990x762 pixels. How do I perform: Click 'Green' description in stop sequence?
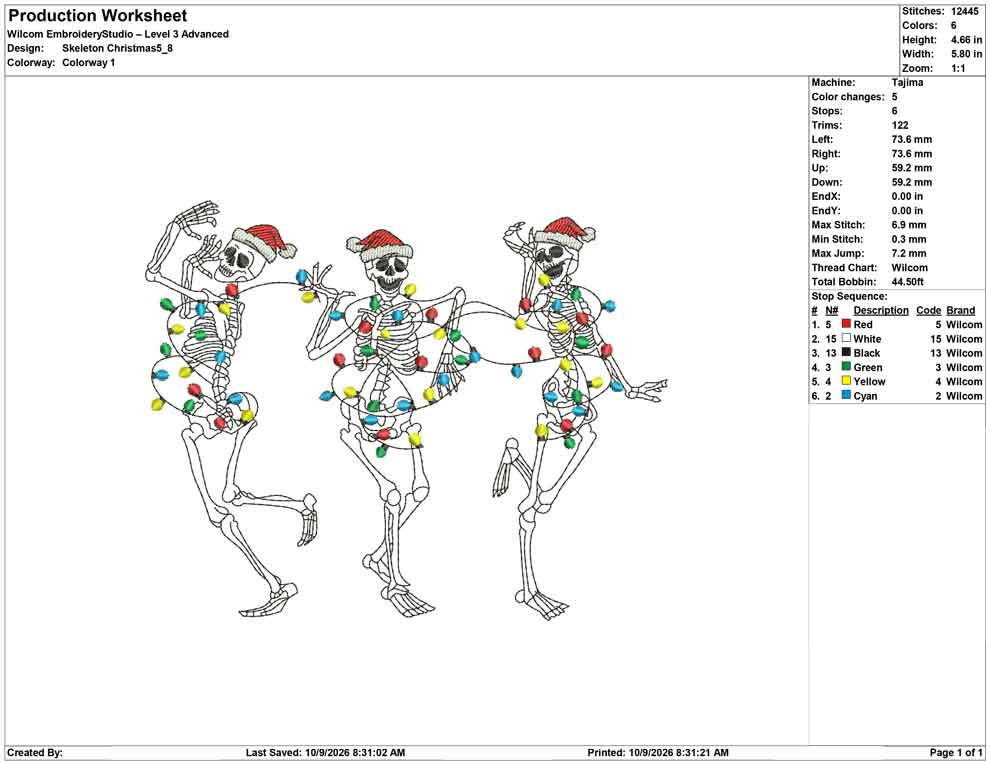pyautogui.click(x=868, y=367)
